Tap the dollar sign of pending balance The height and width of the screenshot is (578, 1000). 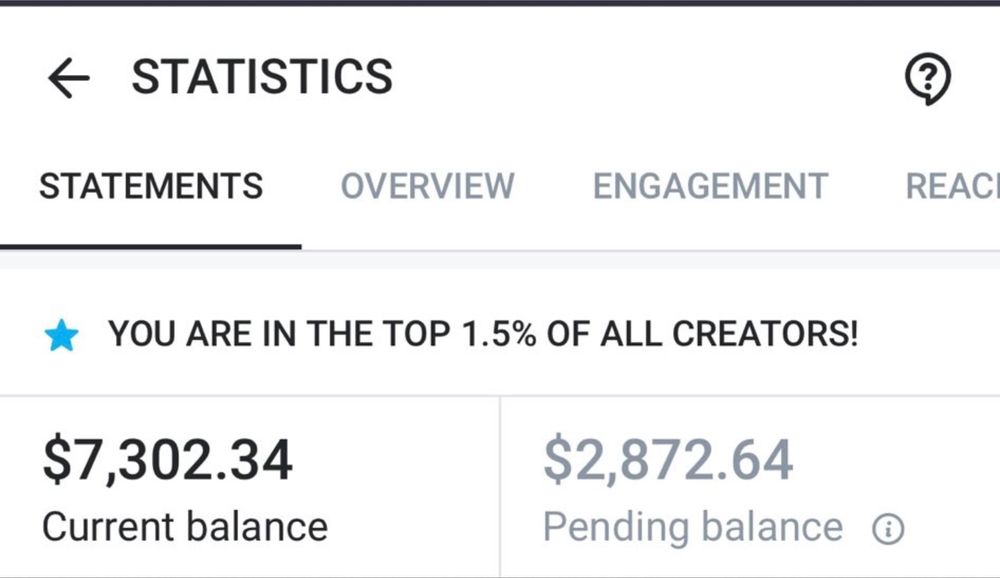(558, 460)
